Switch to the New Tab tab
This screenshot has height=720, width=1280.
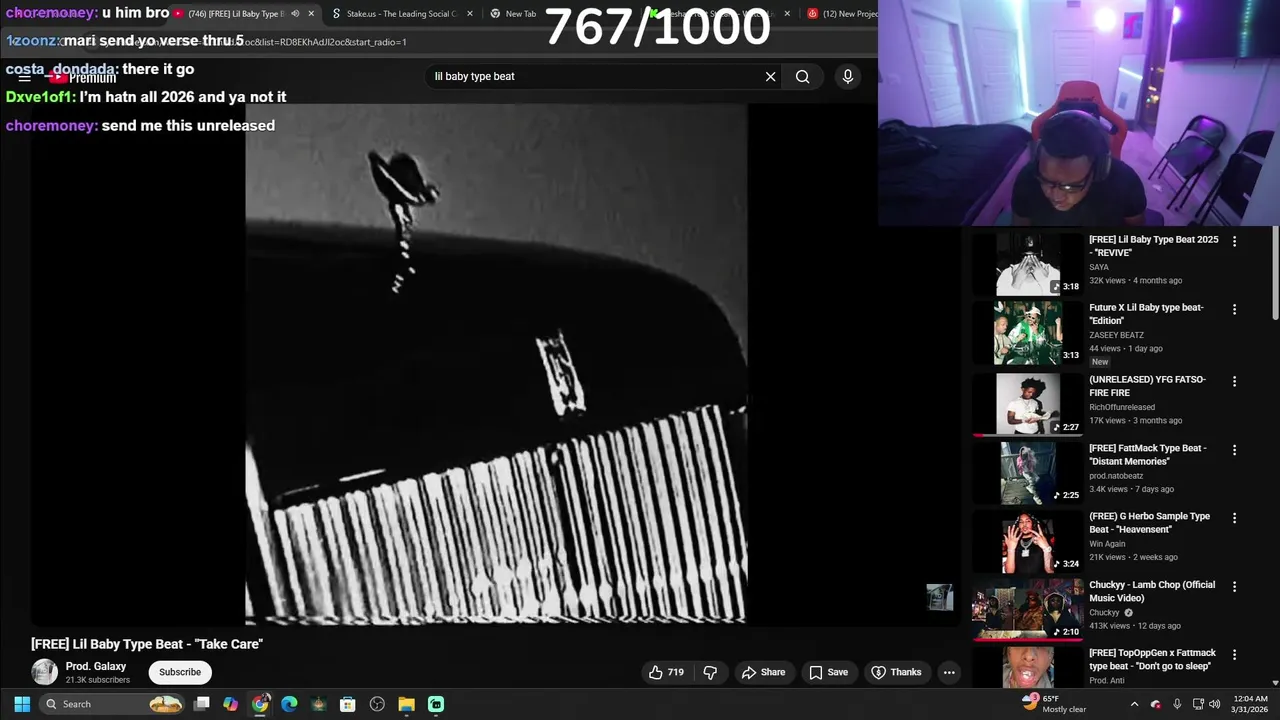(x=519, y=13)
